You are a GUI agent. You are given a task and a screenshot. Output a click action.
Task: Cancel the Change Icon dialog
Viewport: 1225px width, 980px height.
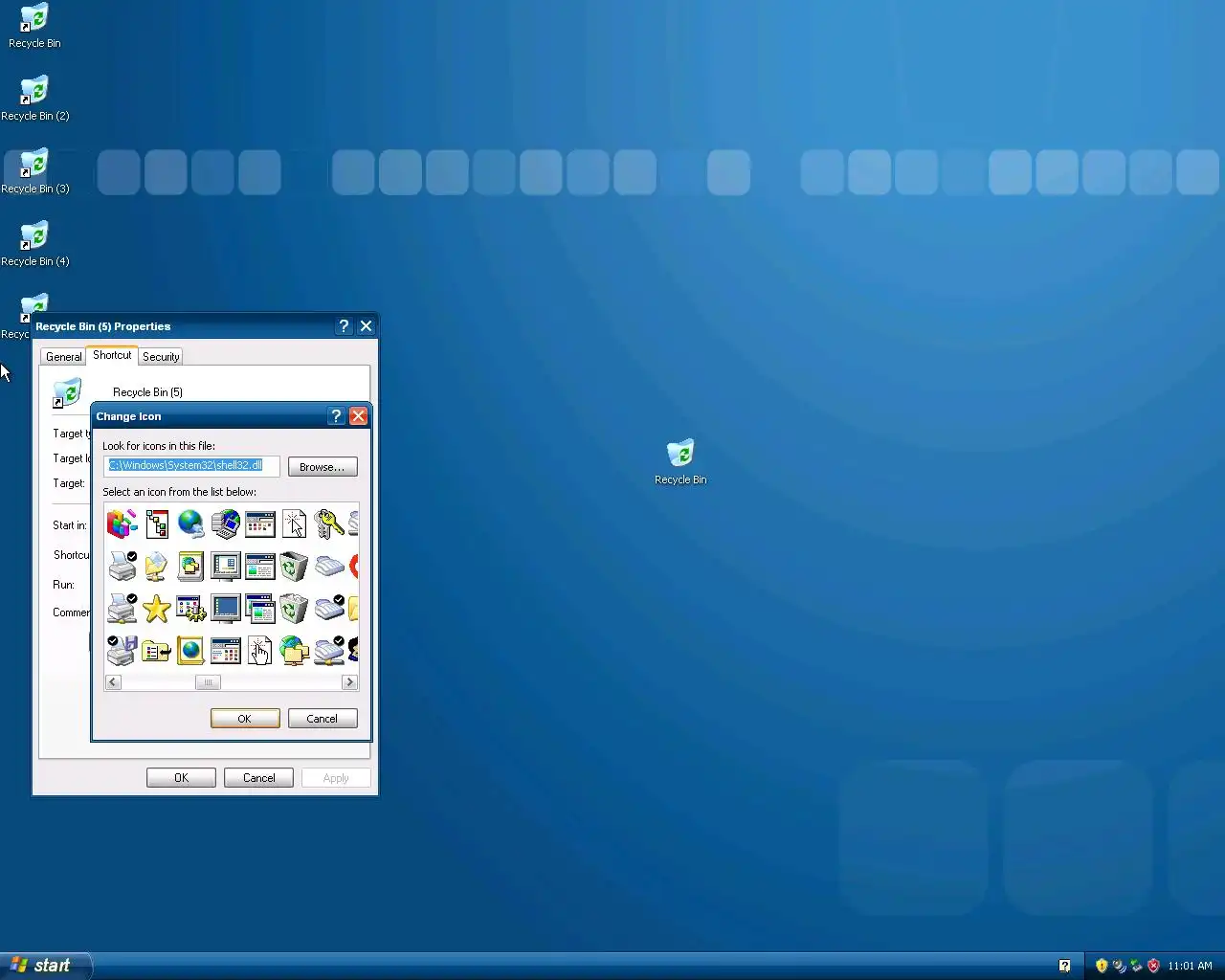click(323, 719)
